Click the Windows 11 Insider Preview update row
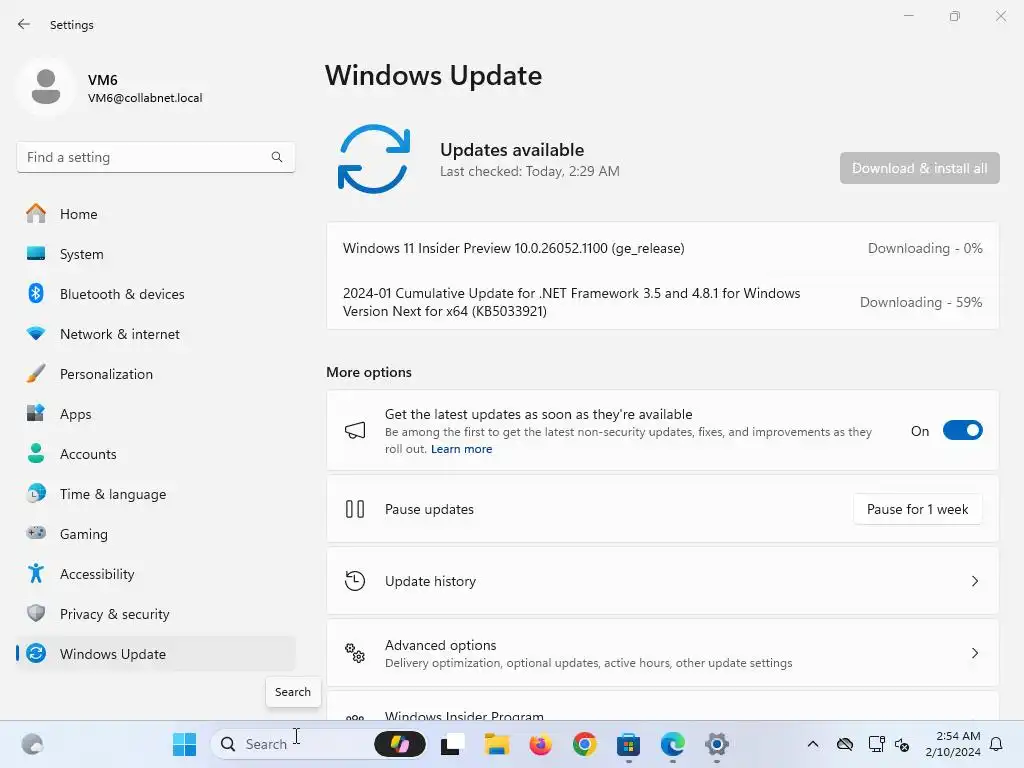The width and height of the screenshot is (1024, 768). coord(662,248)
